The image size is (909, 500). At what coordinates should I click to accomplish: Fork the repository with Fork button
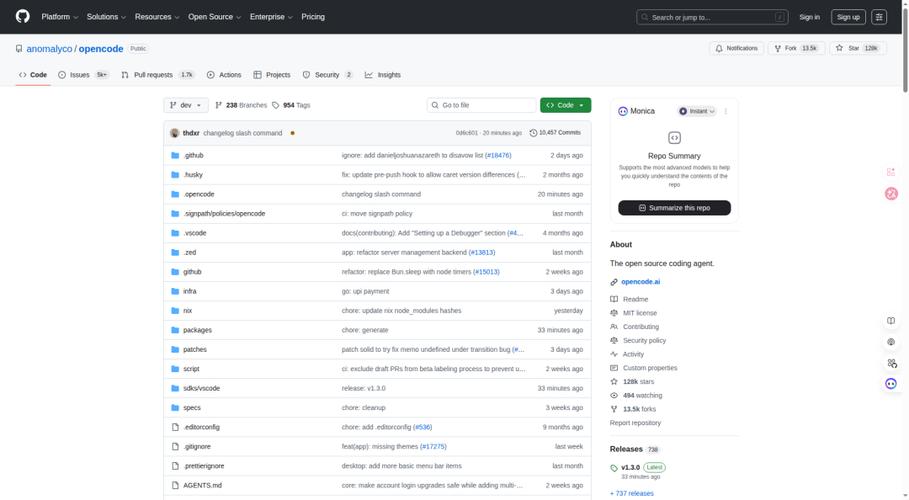pos(796,48)
